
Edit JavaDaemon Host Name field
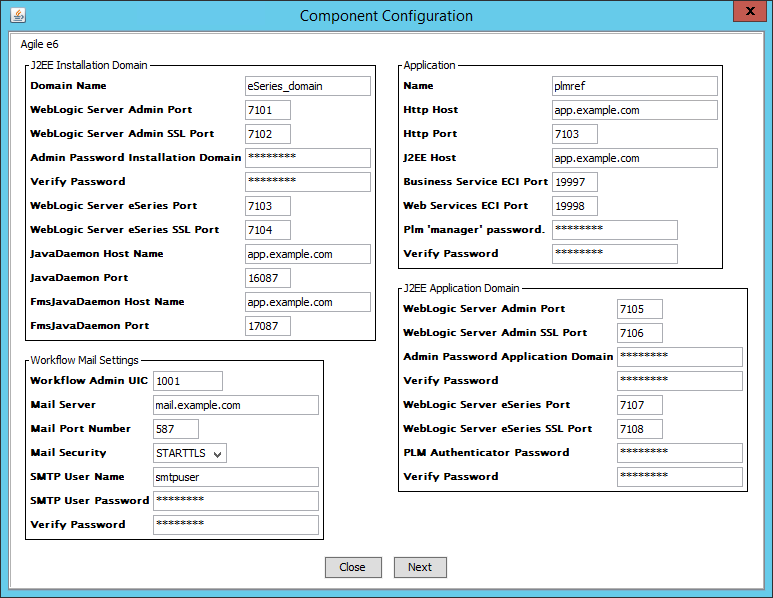(308, 254)
